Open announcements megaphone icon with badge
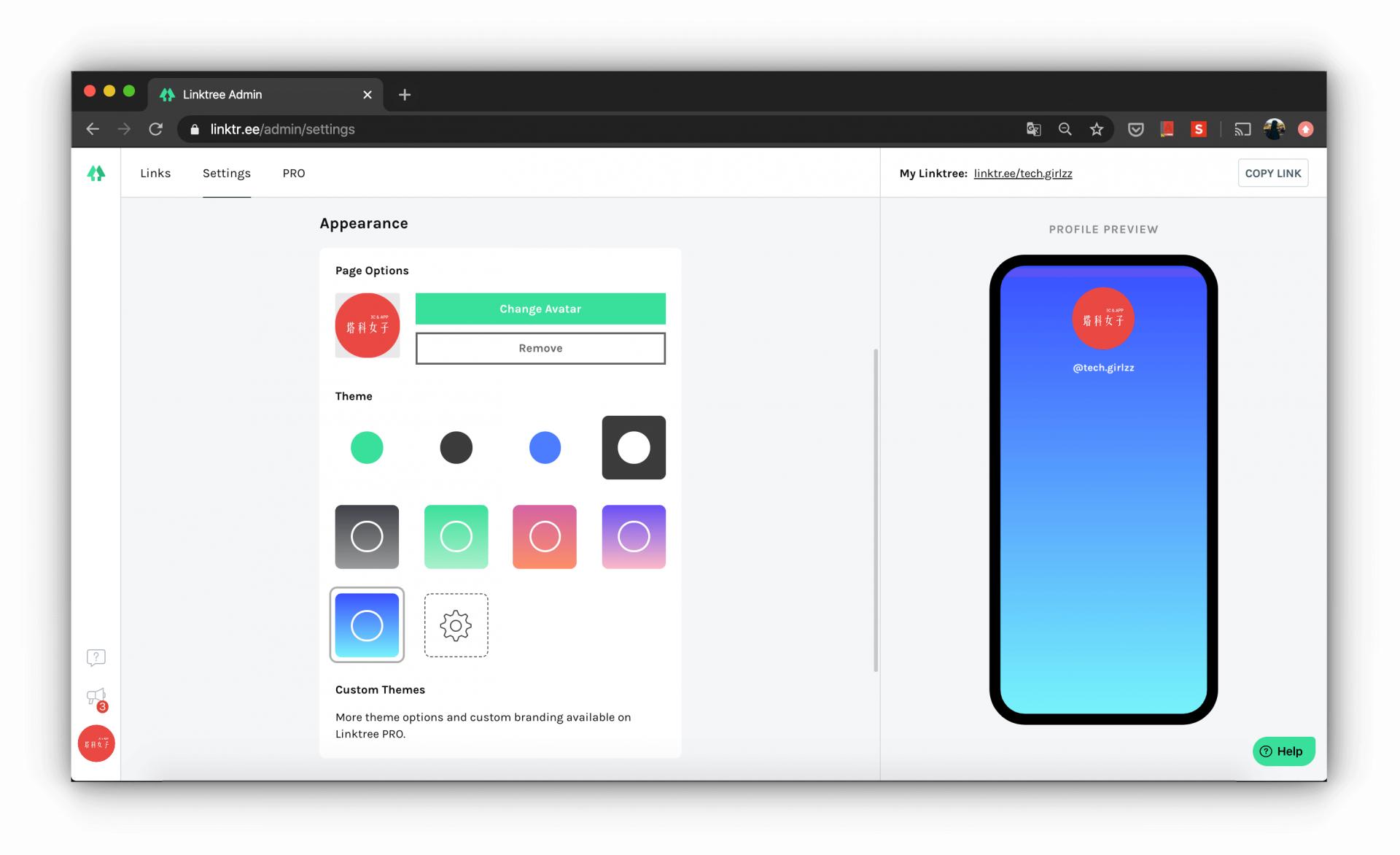The height and width of the screenshot is (855, 1400). [x=96, y=699]
